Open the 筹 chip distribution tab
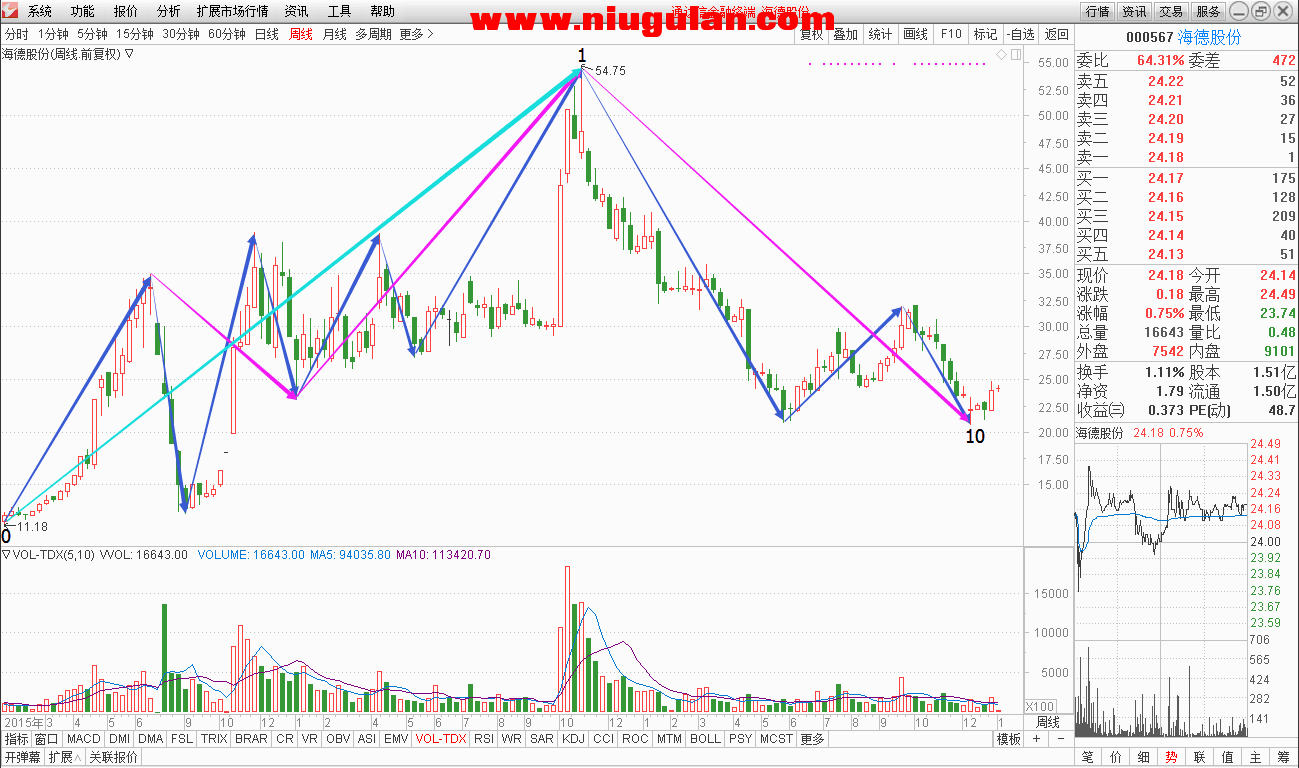This screenshot has height=768, width=1299. click(x=1283, y=757)
